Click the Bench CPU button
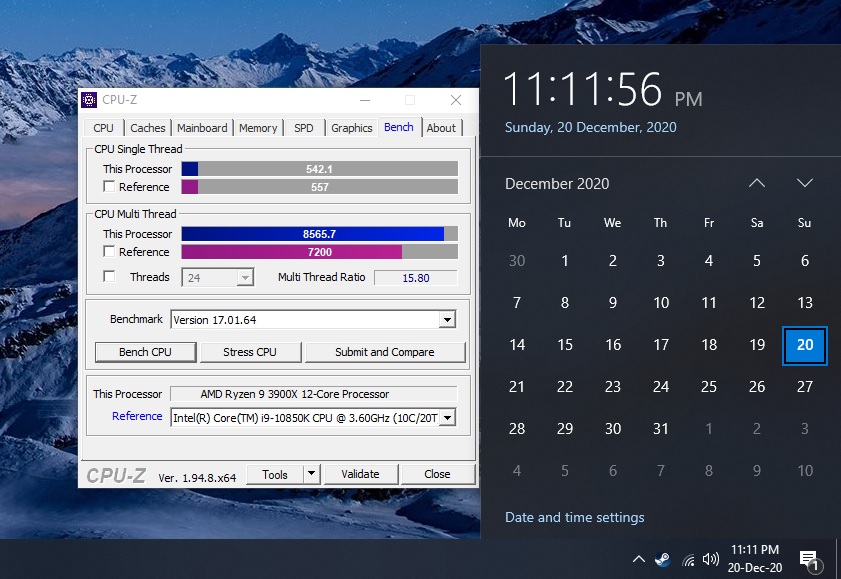The image size is (841, 579). click(145, 352)
